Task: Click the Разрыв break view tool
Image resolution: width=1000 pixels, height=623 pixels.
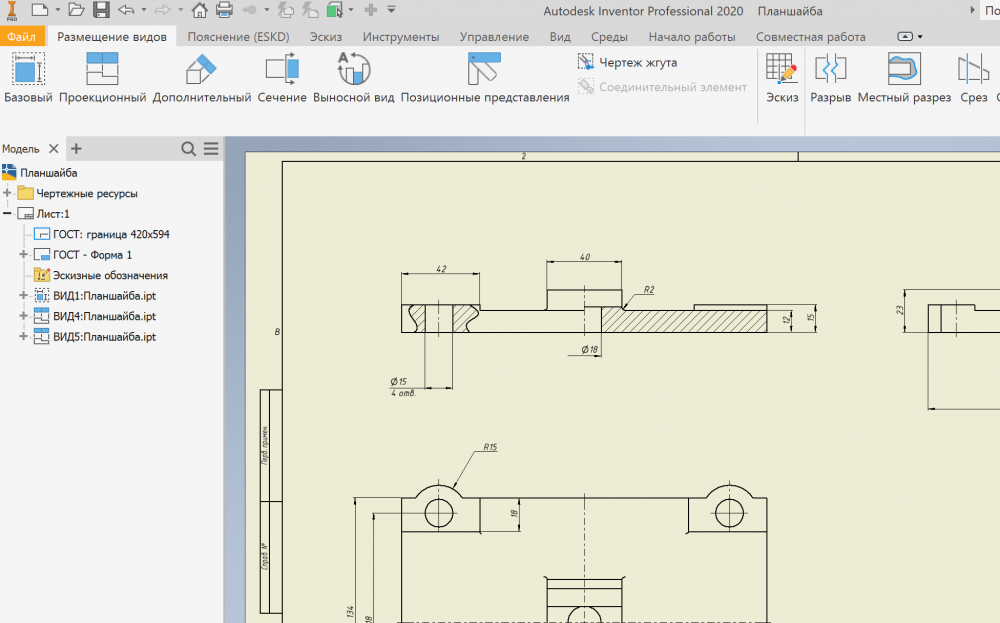Action: pos(830,78)
